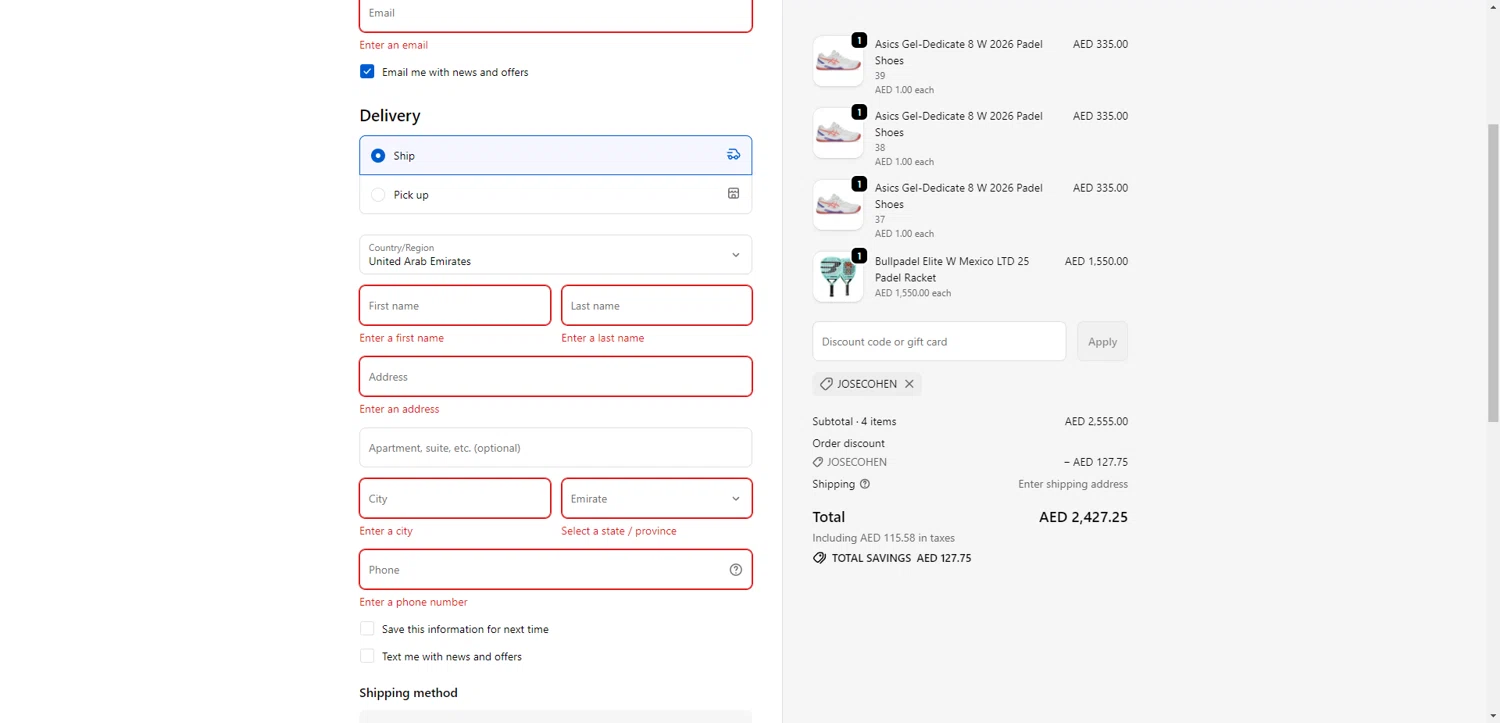Click the Apartment, suite, etc. optional field
This screenshot has width=1500, height=723.
(x=556, y=448)
